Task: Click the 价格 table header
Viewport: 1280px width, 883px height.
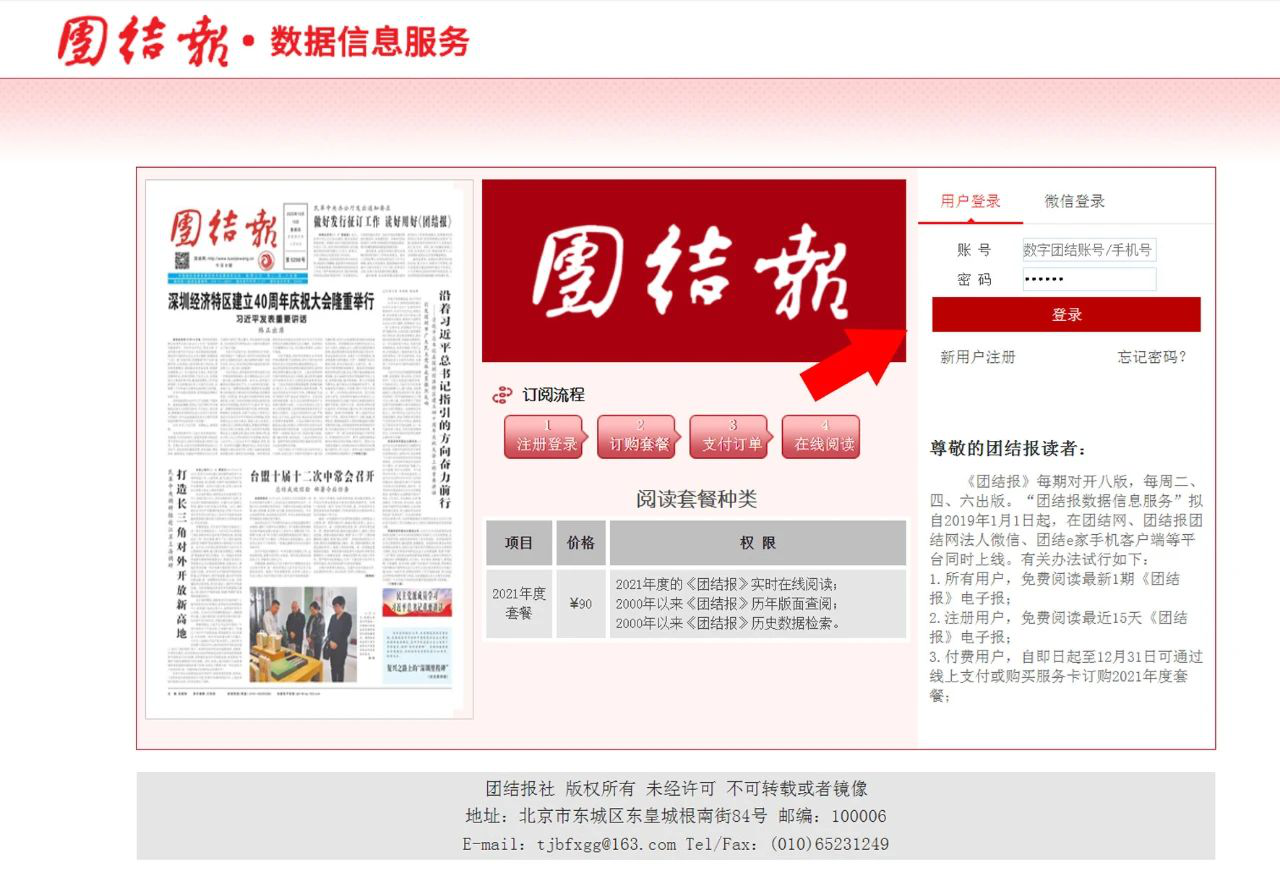Action: (x=580, y=543)
